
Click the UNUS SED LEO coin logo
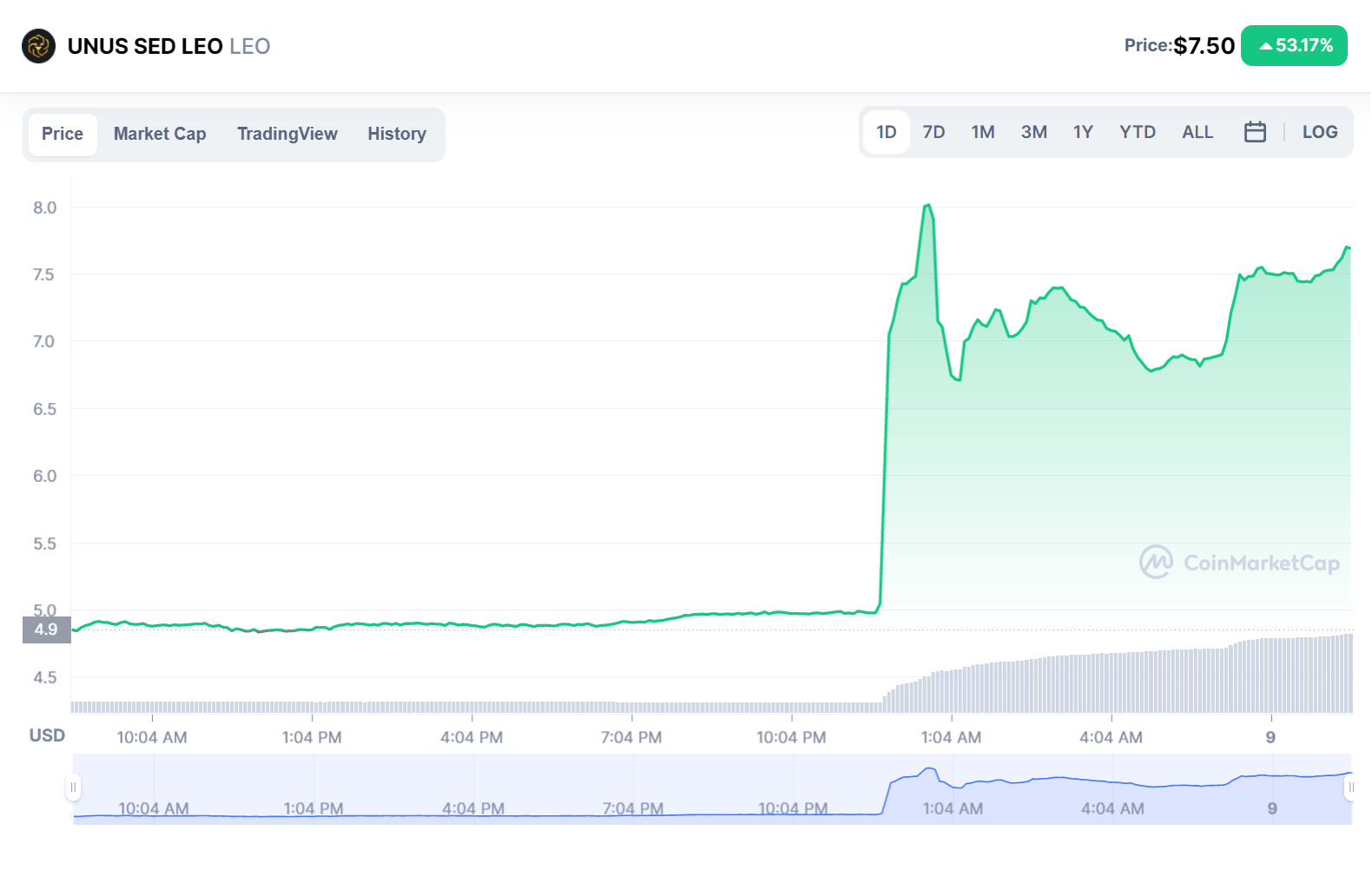(x=38, y=46)
